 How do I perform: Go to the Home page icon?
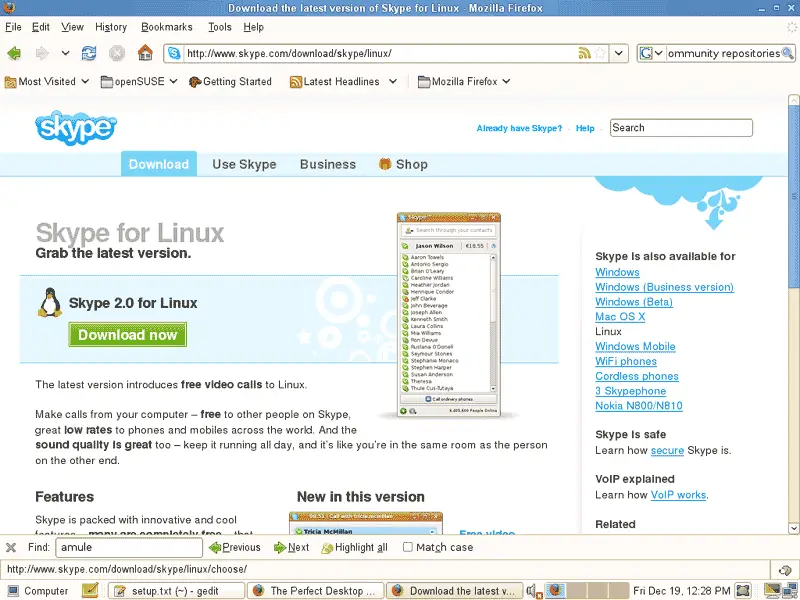click(x=145, y=53)
